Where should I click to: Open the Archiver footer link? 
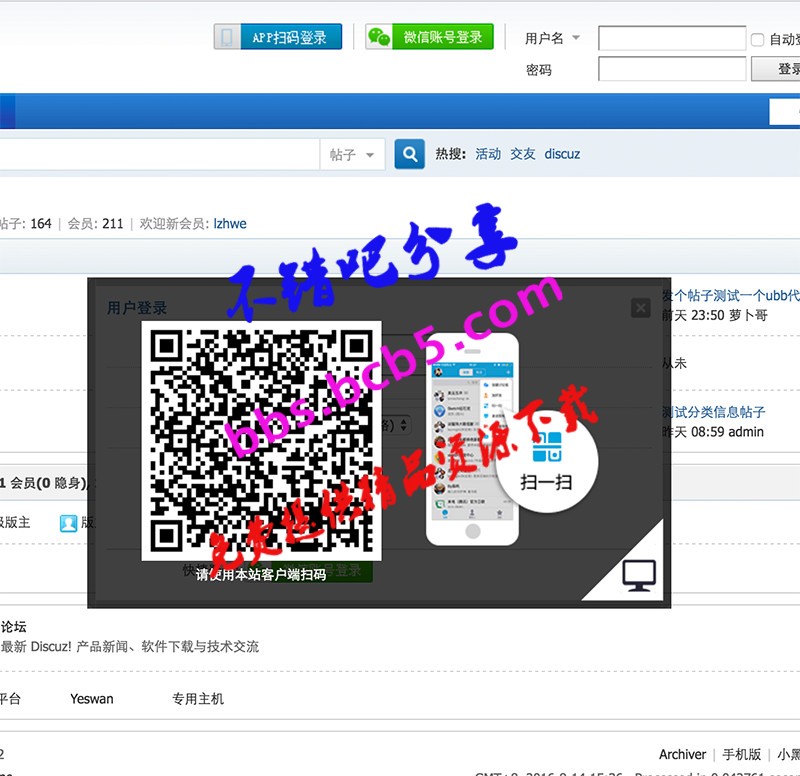(682, 754)
